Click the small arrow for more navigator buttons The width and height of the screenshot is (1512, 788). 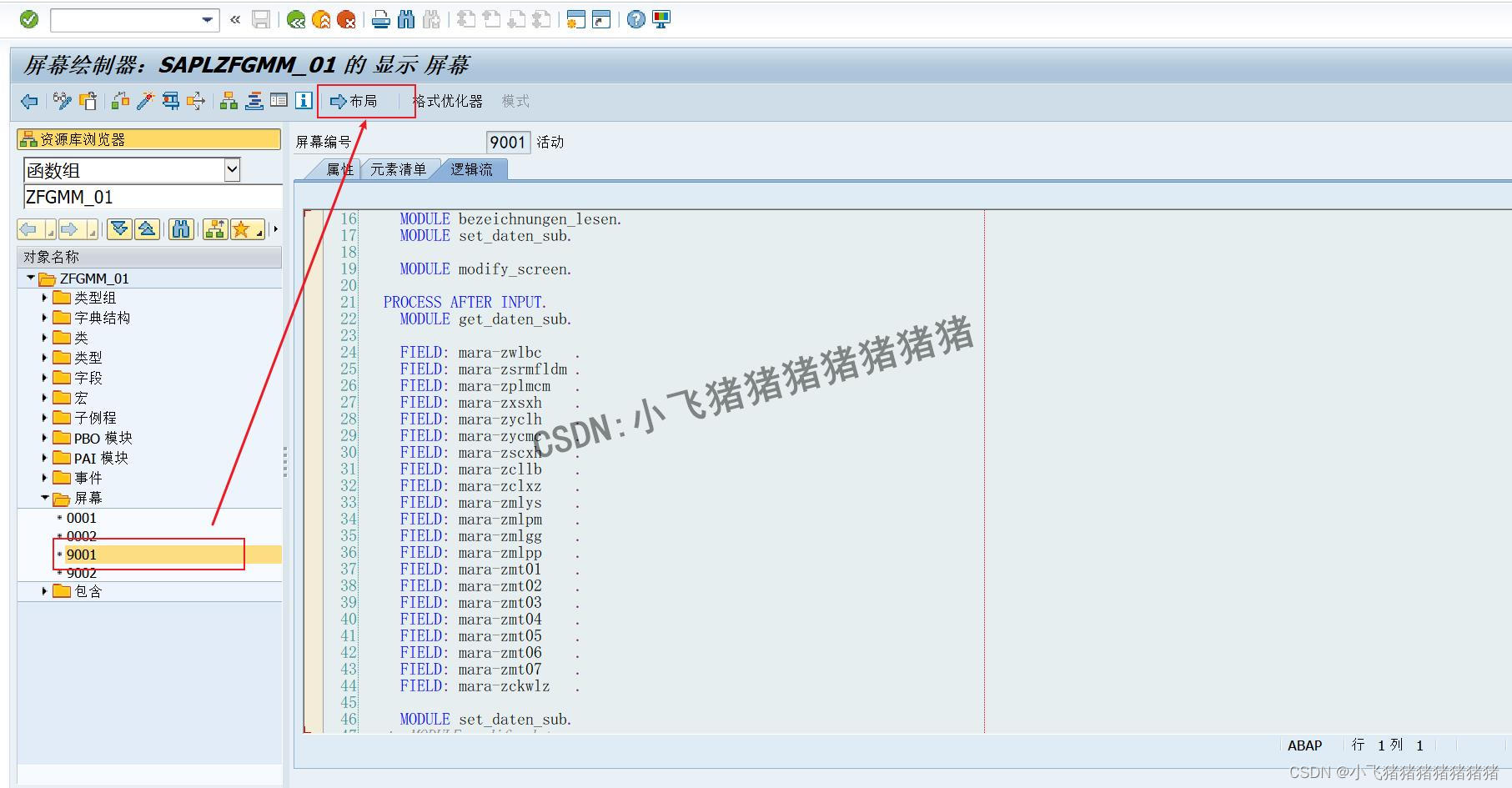[275, 229]
